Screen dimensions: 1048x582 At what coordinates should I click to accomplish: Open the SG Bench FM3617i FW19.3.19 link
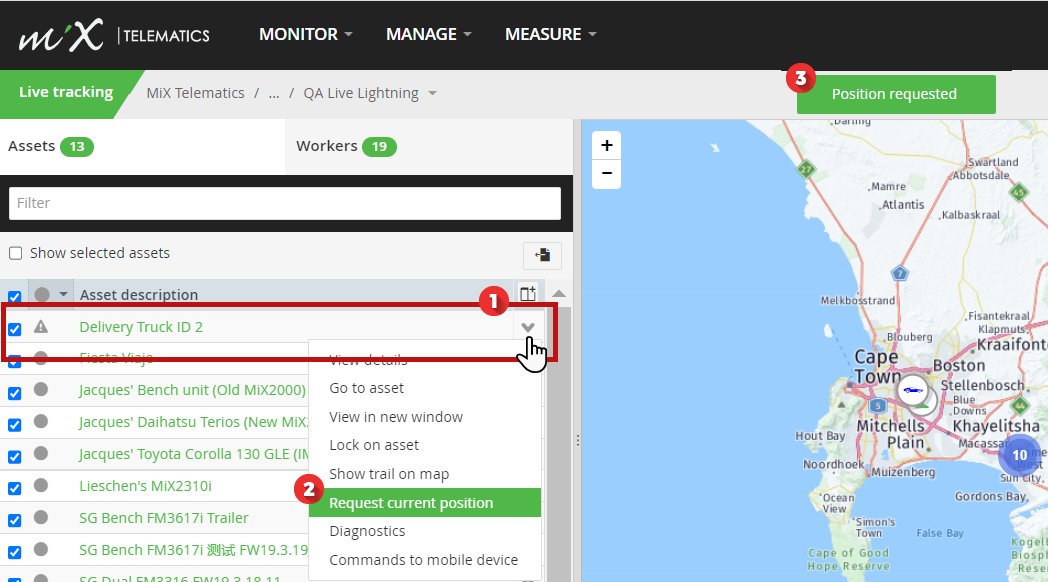(194, 550)
